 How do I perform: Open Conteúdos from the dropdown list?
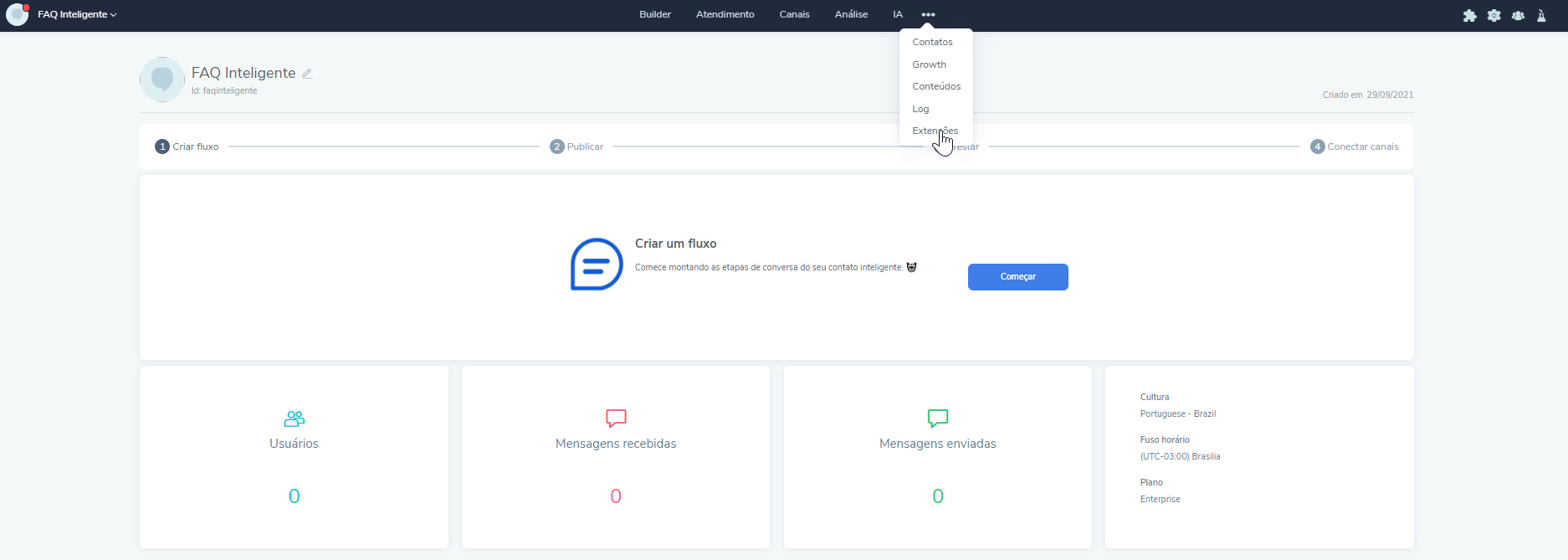click(936, 86)
